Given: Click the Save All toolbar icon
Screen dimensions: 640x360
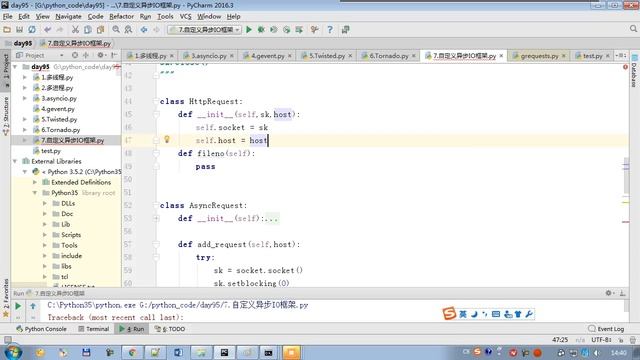Looking at the screenshot, I should [x=19, y=30].
